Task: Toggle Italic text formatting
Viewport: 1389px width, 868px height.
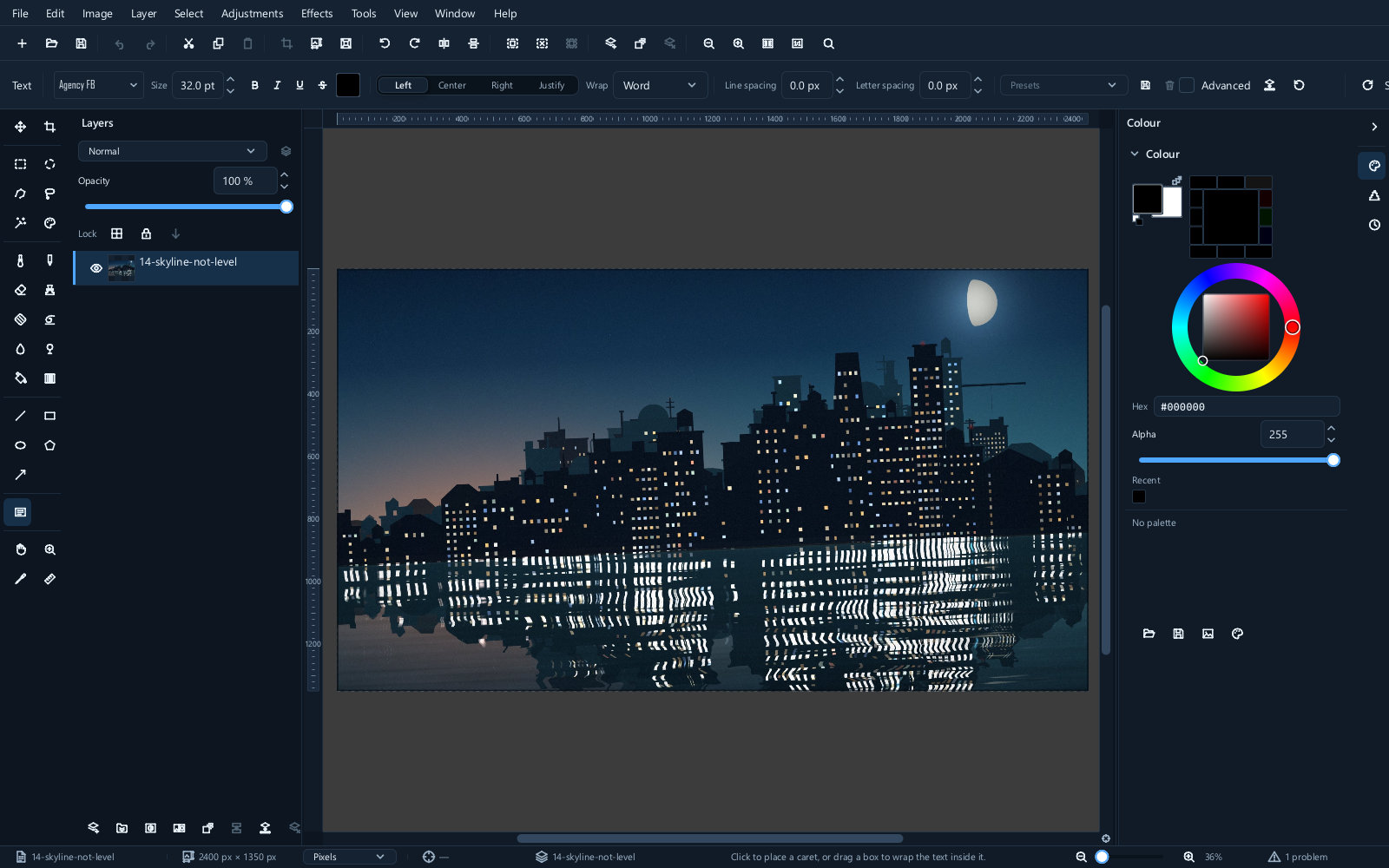Action: (277, 85)
